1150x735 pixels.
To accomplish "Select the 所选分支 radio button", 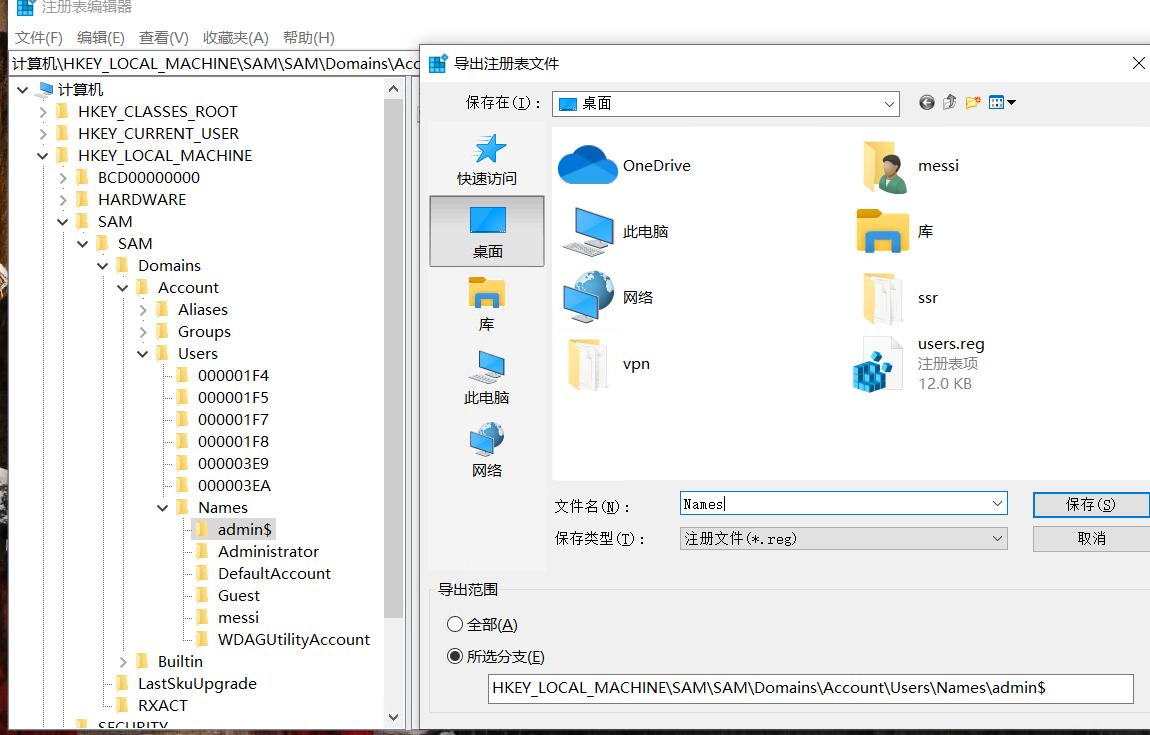I will tap(456, 656).
